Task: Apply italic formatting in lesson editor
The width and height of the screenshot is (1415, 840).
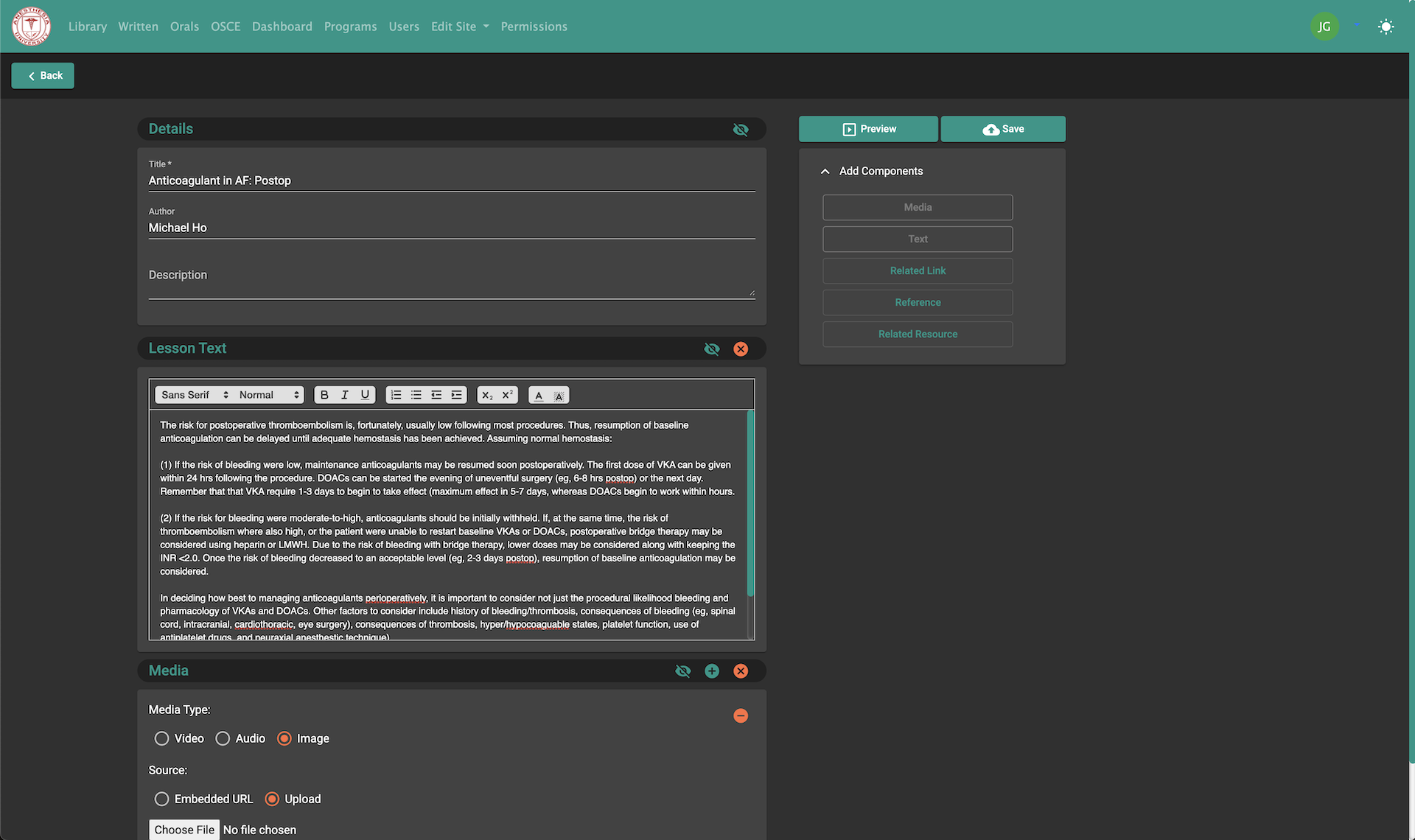Action: 344,395
